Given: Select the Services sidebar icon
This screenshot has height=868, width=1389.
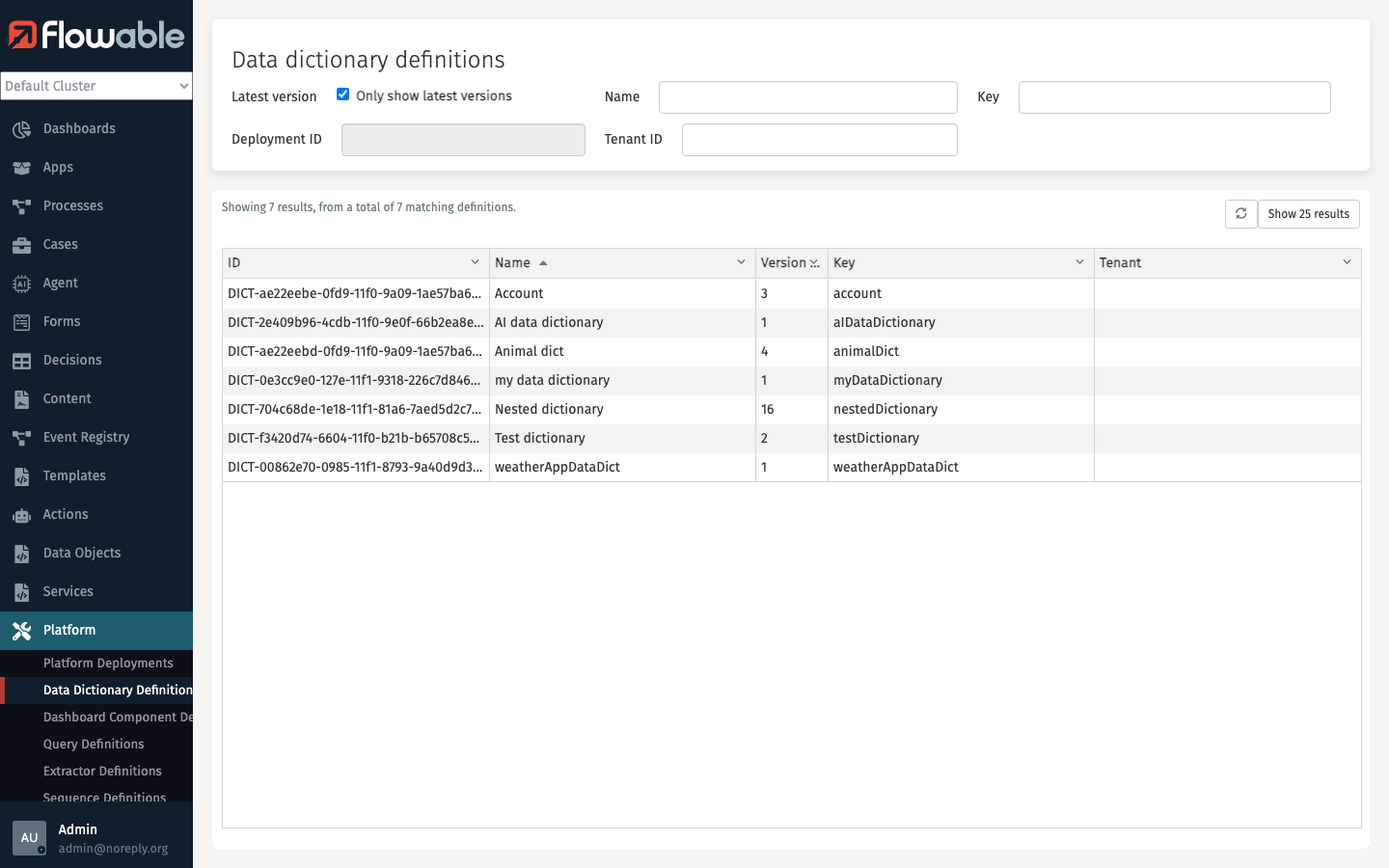Looking at the screenshot, I should (21, 591).
